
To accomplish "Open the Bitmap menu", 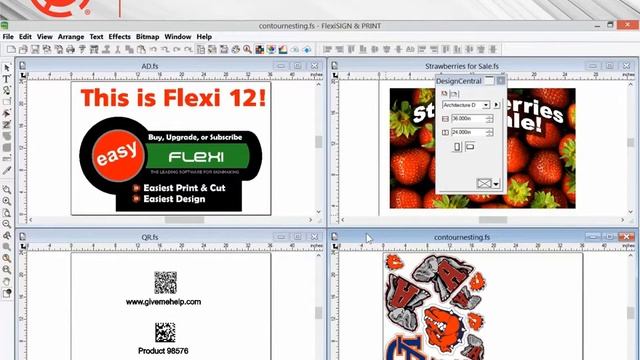I will click(147, 37).
